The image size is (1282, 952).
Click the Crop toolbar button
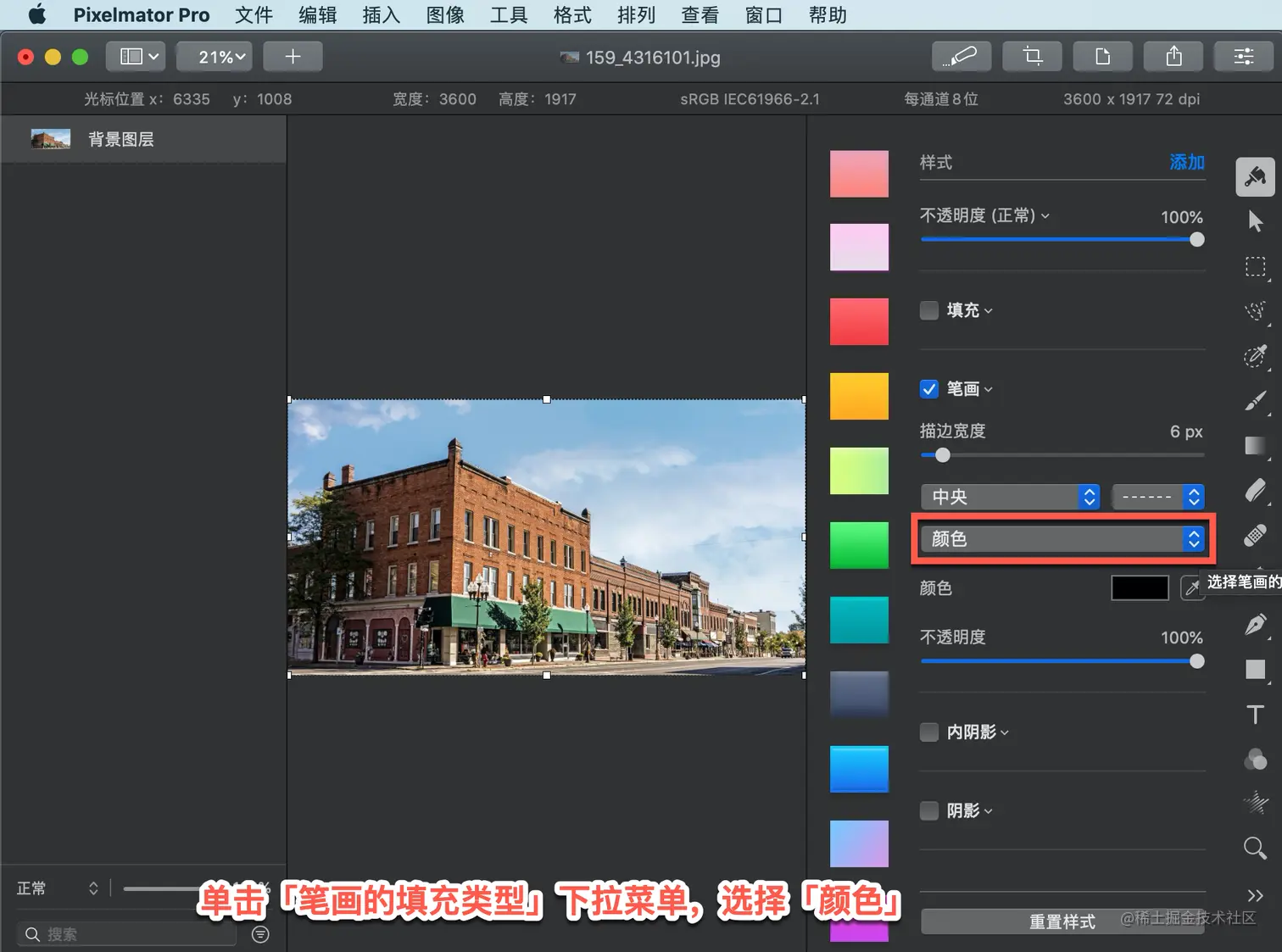[x=1032, y=57]
